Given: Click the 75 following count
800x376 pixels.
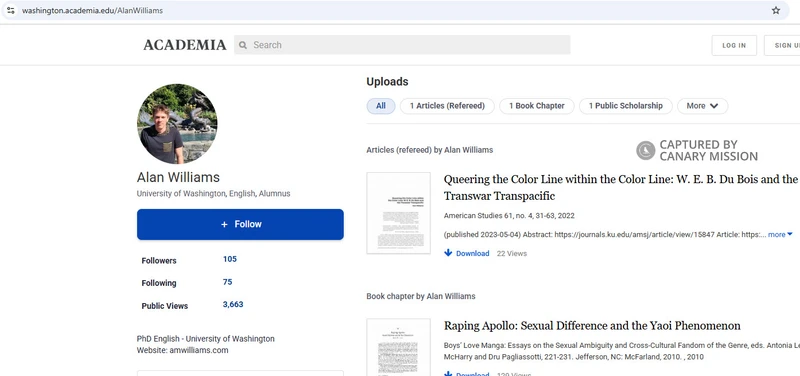Looking at the screenshot, I should click(227, 282).
